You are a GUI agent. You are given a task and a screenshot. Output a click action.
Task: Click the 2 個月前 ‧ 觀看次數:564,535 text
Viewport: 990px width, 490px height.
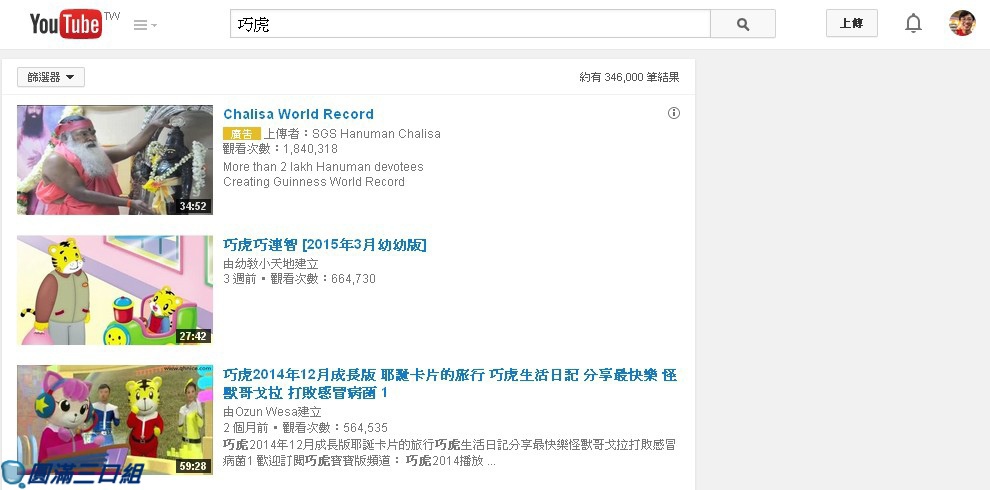click(x=306, y=427)
